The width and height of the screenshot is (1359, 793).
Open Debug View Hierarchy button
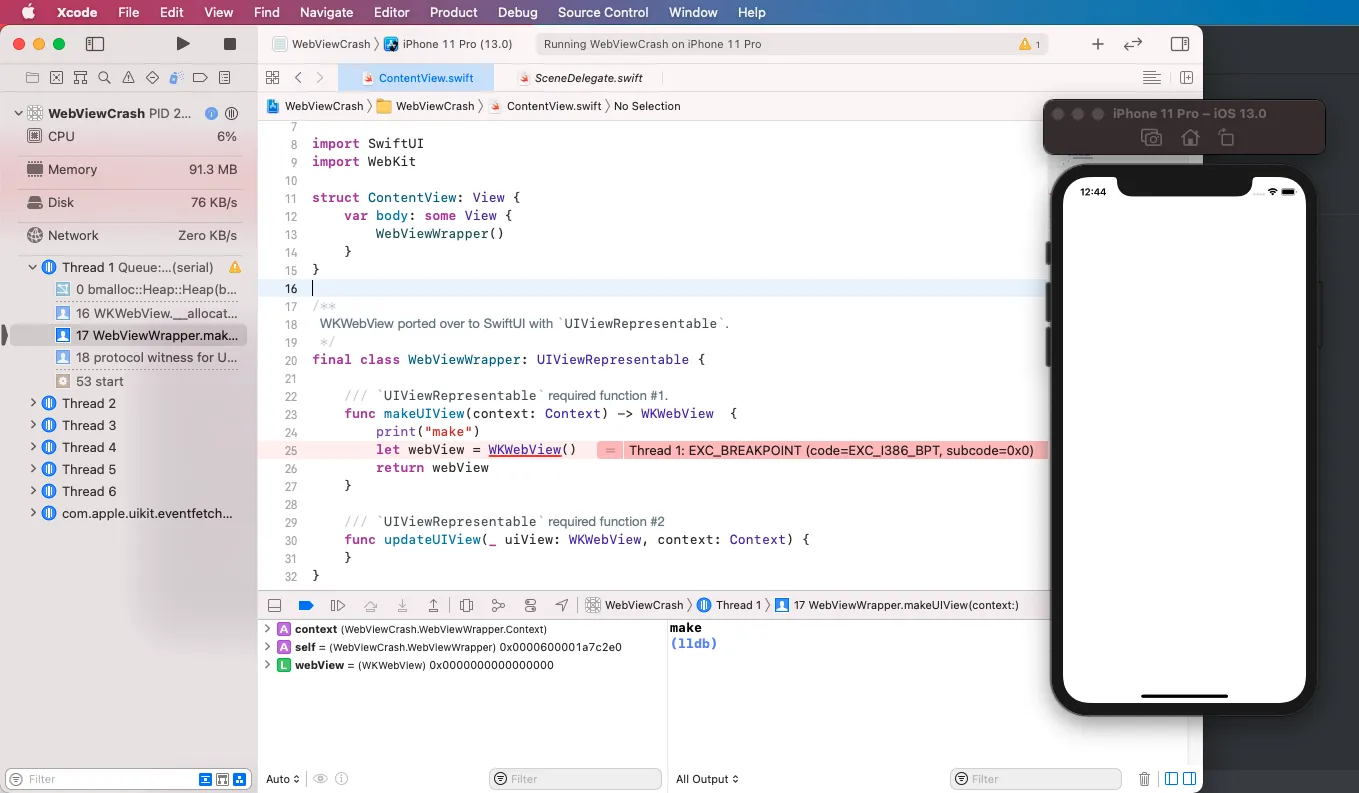point(466,605)
